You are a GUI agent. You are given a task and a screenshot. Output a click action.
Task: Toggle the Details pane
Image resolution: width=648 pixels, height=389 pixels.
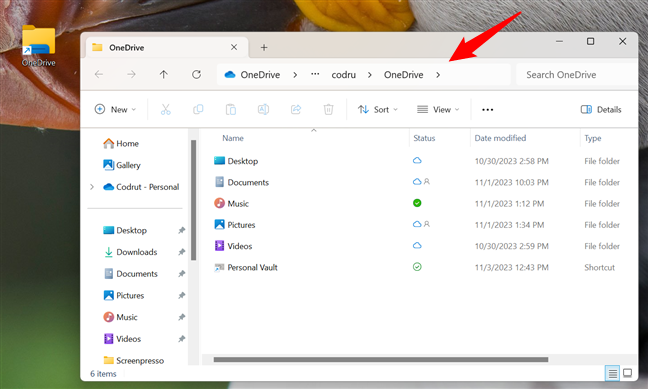601,110
